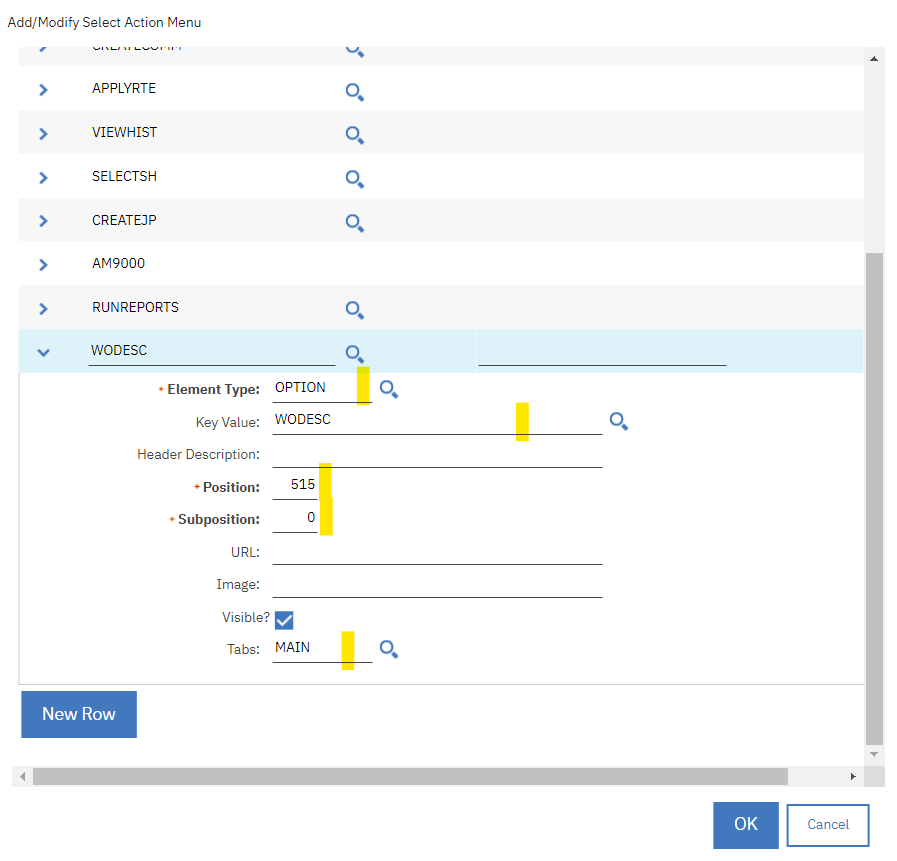Expand the AM9000 action row
The height and width of the screenshot is (861, 897).
click(41, 263)
